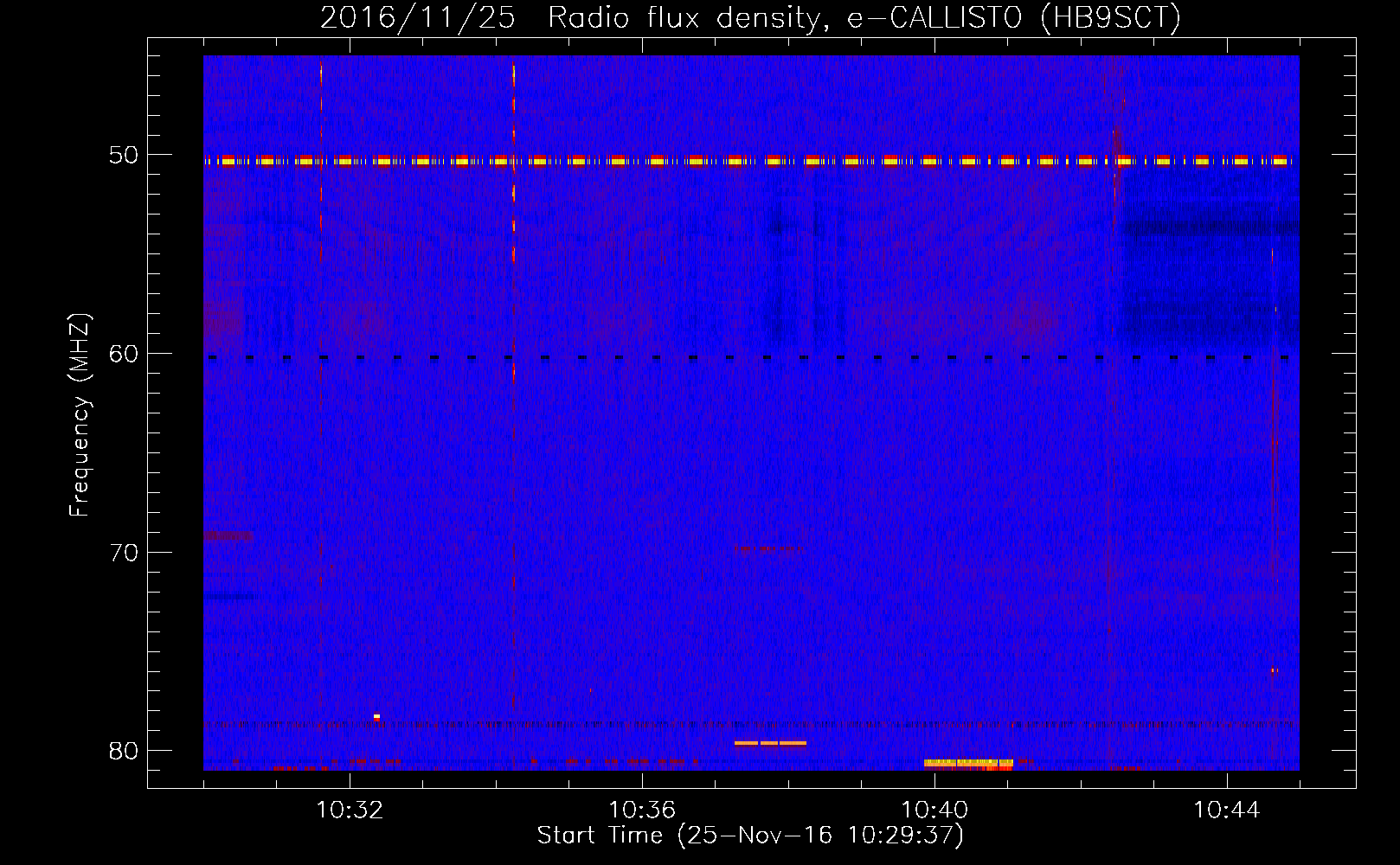Click the '80' frequency tick label
Screen dimensions: 1400x865
[x=124, y=751]
